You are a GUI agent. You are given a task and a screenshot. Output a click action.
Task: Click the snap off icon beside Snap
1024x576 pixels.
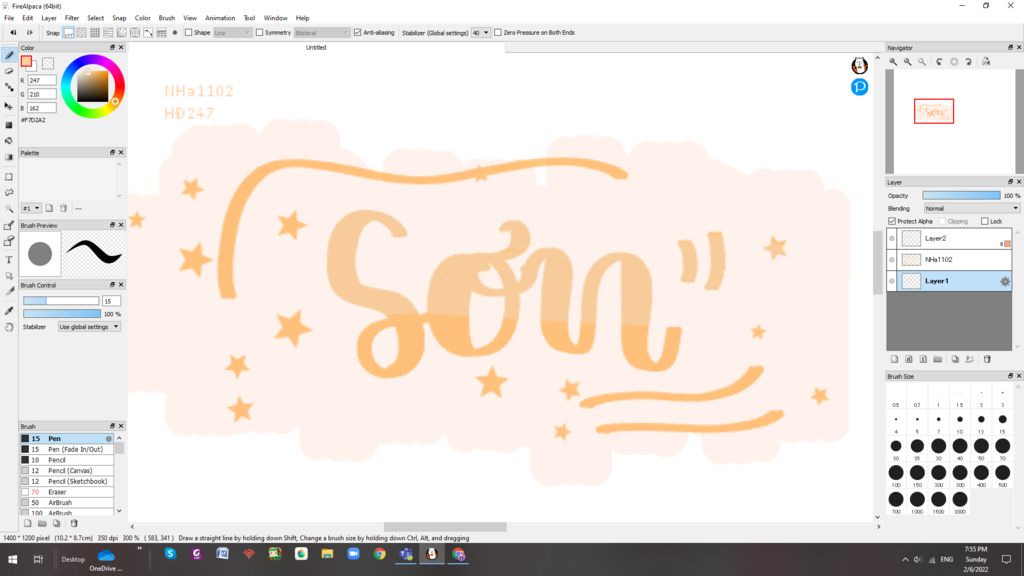tap(69, 33)
